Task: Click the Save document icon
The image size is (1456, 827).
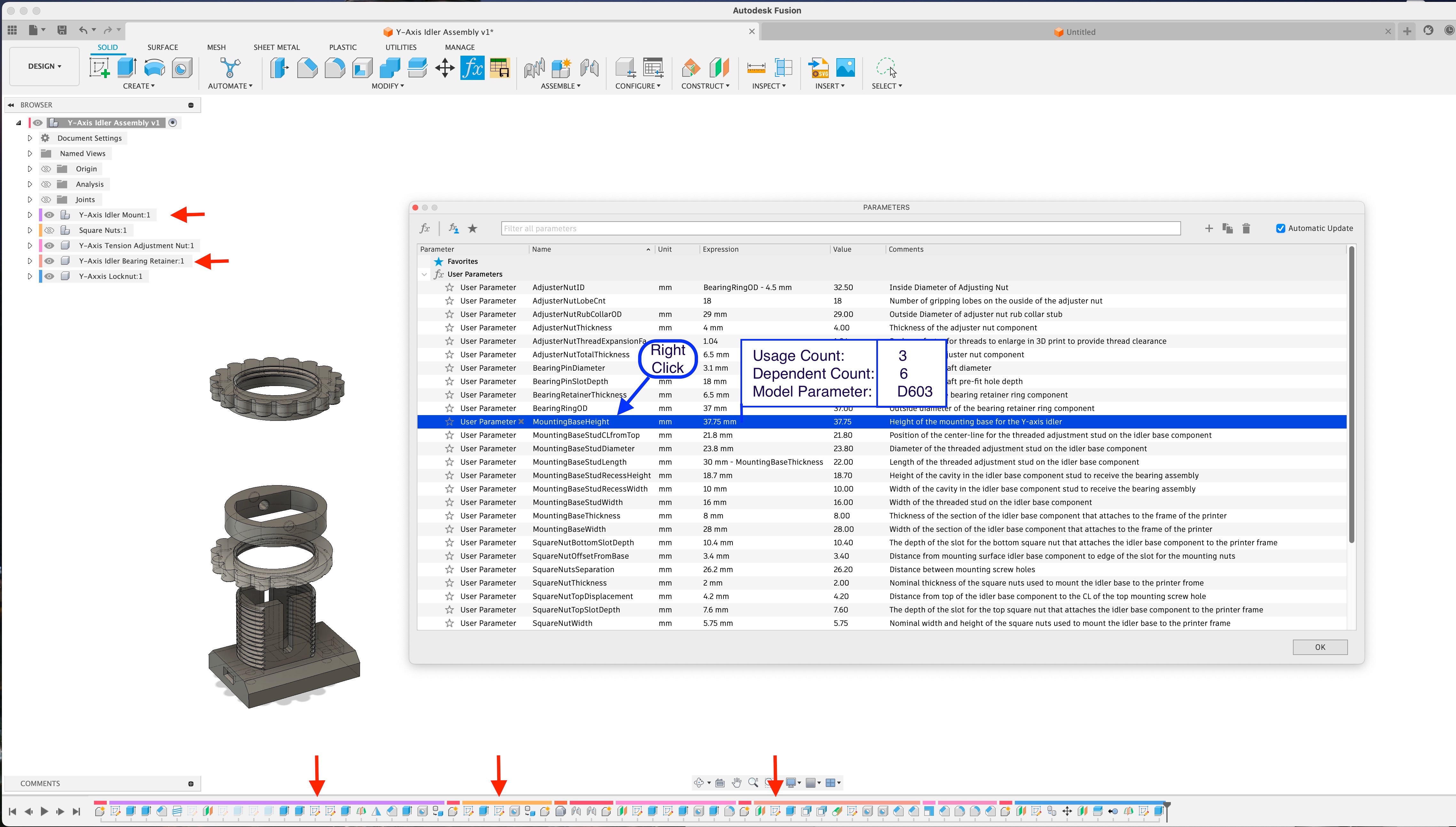Action: coord(62,30)
